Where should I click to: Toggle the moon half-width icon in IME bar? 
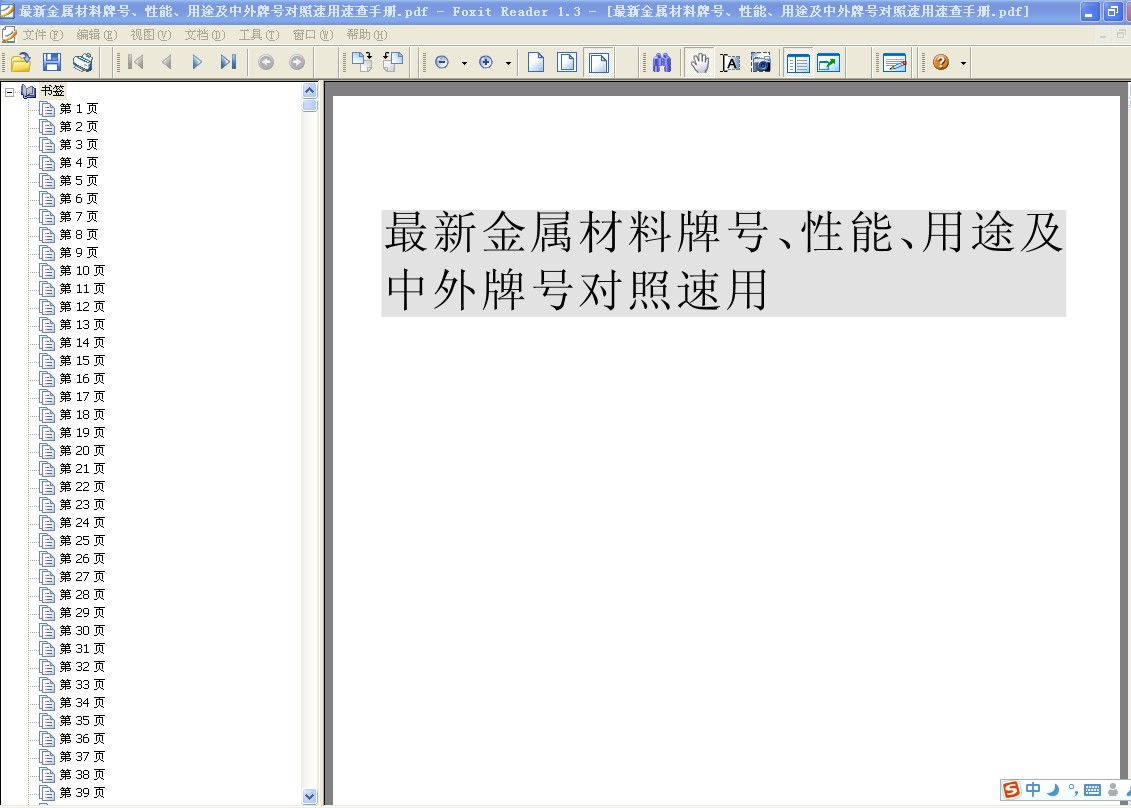click(1053, 791)
